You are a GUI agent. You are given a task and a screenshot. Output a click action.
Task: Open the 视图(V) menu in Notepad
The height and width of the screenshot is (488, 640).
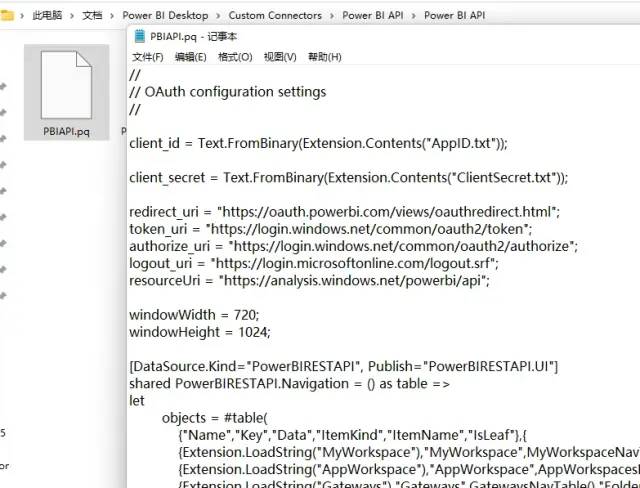(x=280, y=57)
